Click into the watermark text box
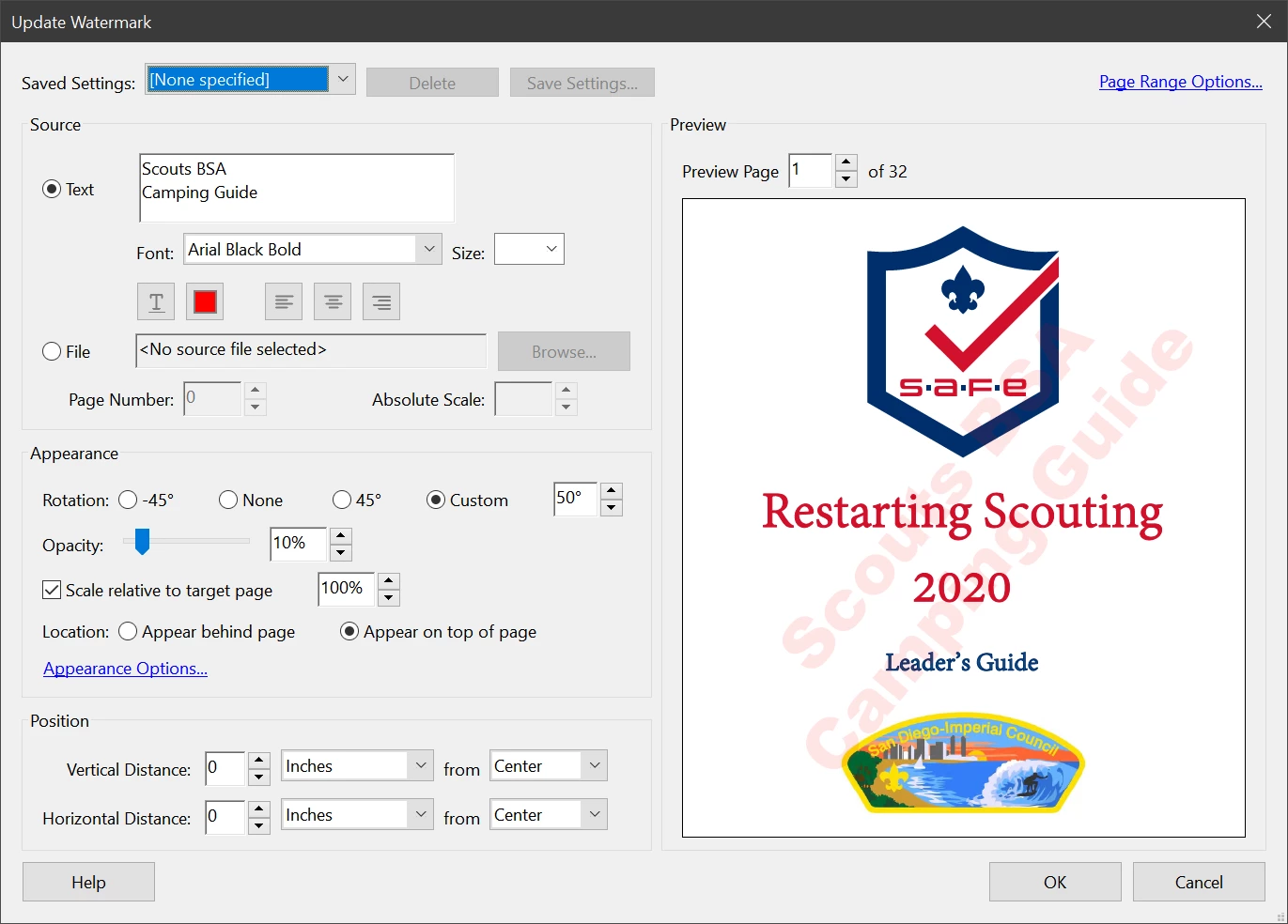Viewport: 1288px width, 924px height. [x=297, y=188]
